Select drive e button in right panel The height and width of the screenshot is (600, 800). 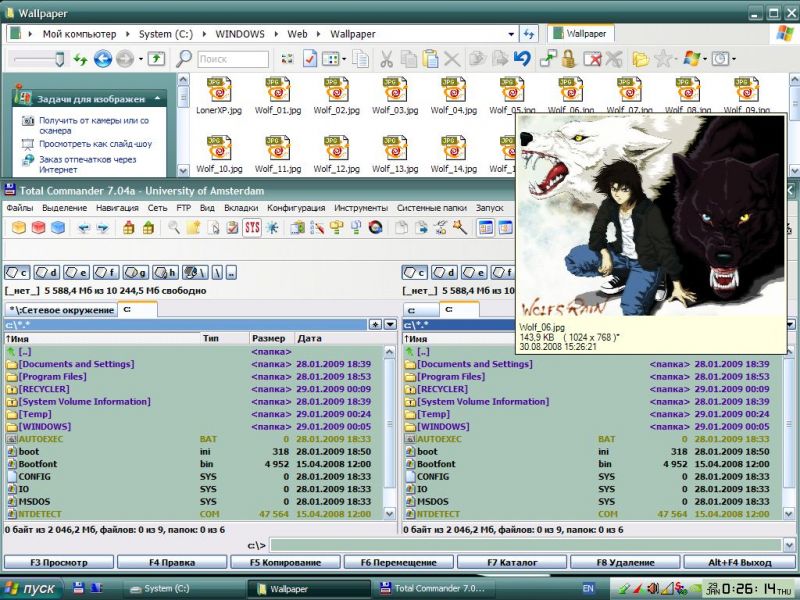[476, 272]
